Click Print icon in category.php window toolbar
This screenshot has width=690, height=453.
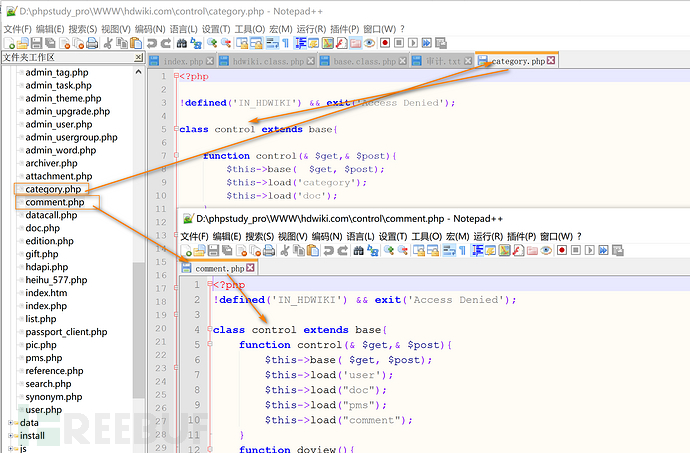[x=92, y=43]
